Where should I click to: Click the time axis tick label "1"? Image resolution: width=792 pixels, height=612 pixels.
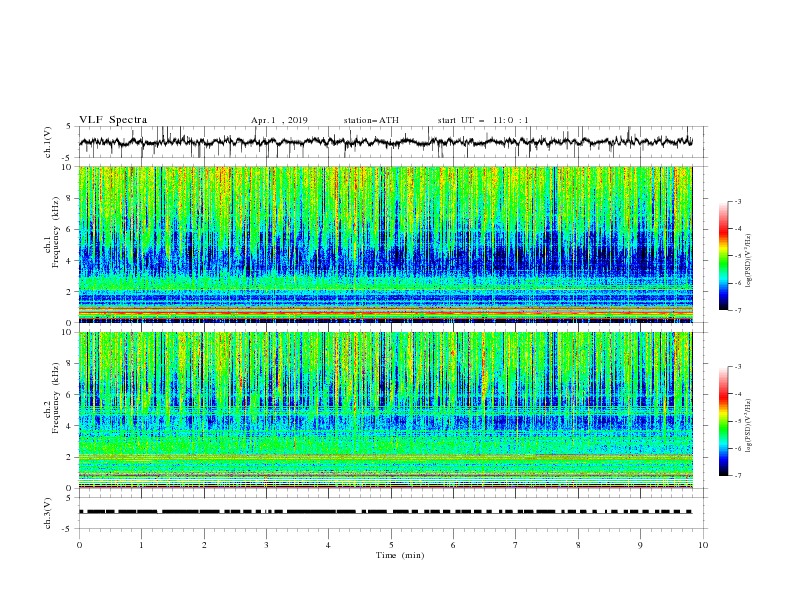(141, 545)
